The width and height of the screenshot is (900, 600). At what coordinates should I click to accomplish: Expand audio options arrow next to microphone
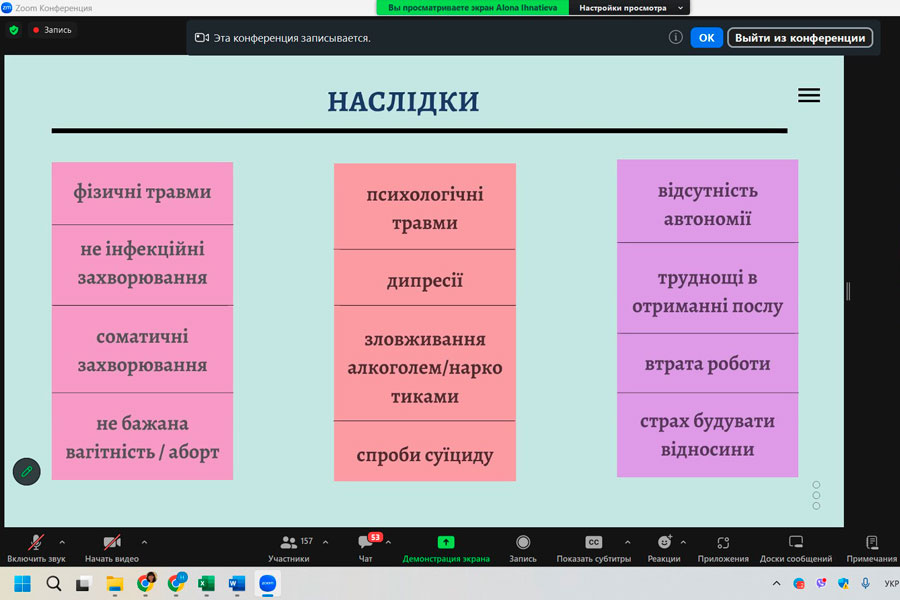(x=62, y=541)
